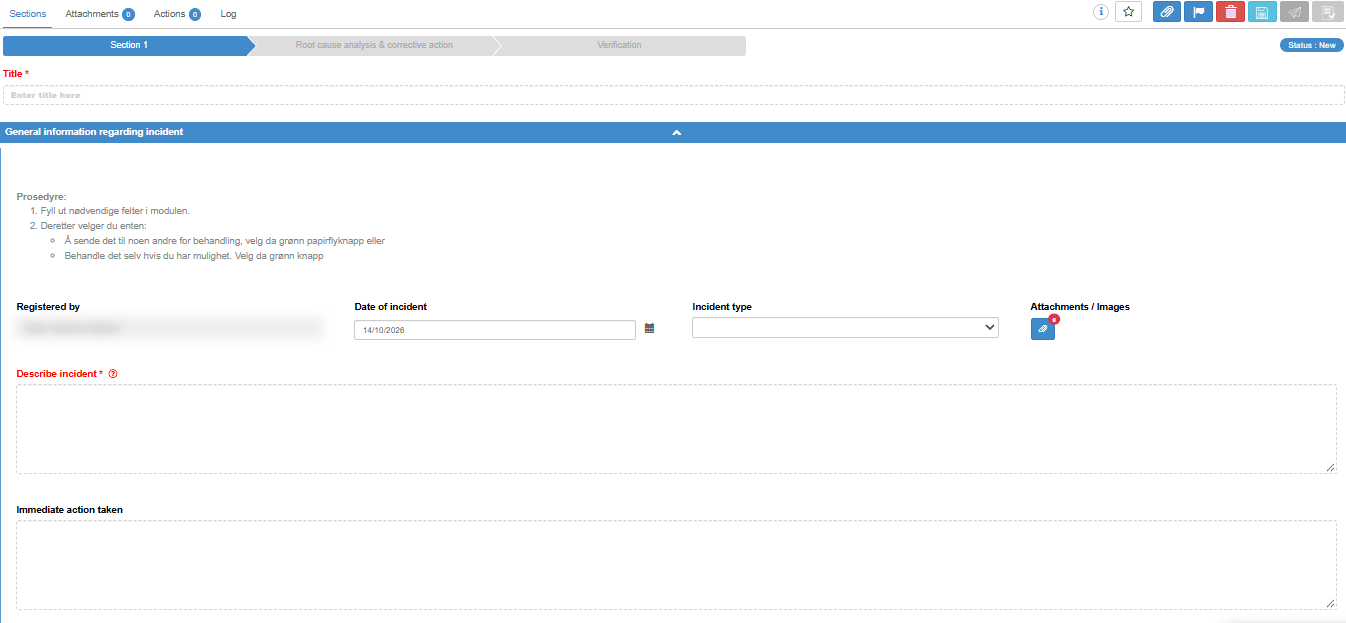Collapse the General information regarding incident section
Image resolution: width=1346 pixels, height=623 pixels.
pyautogui.click(x=677, y=132)
